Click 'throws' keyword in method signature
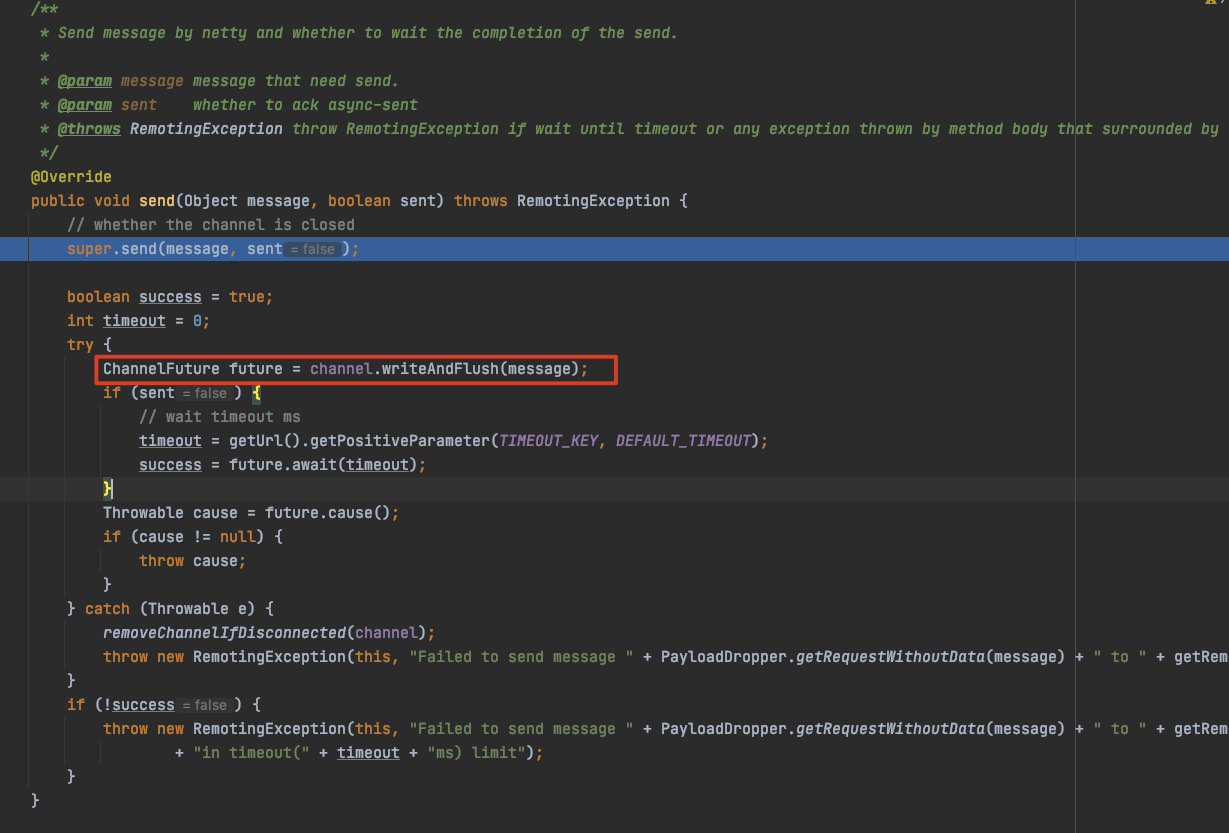 click(481, 200)
